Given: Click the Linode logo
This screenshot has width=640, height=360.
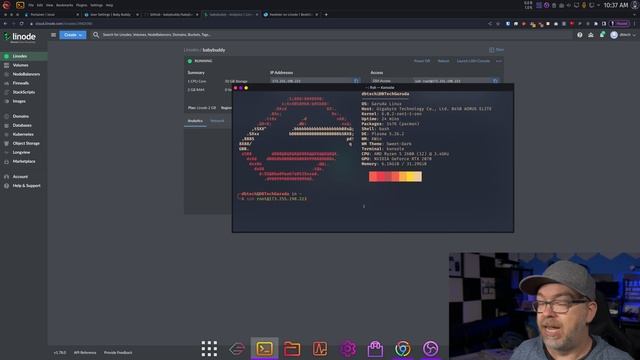Looking at the screenshot, I should click(20, 37).
